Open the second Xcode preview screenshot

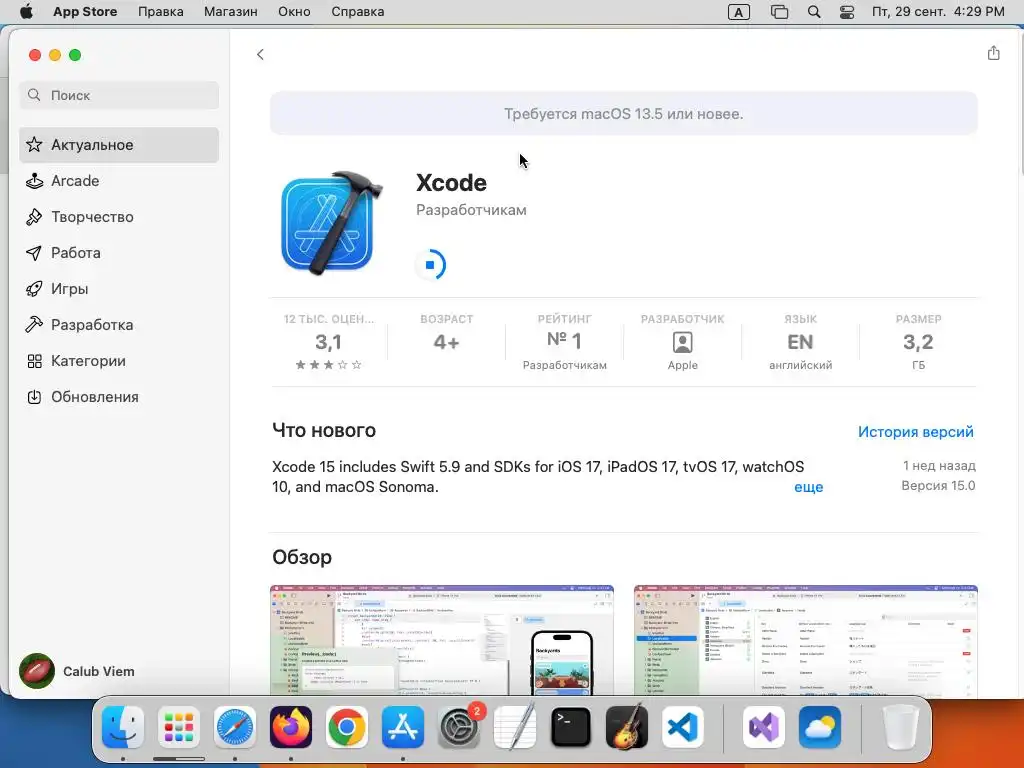point(805,640)
